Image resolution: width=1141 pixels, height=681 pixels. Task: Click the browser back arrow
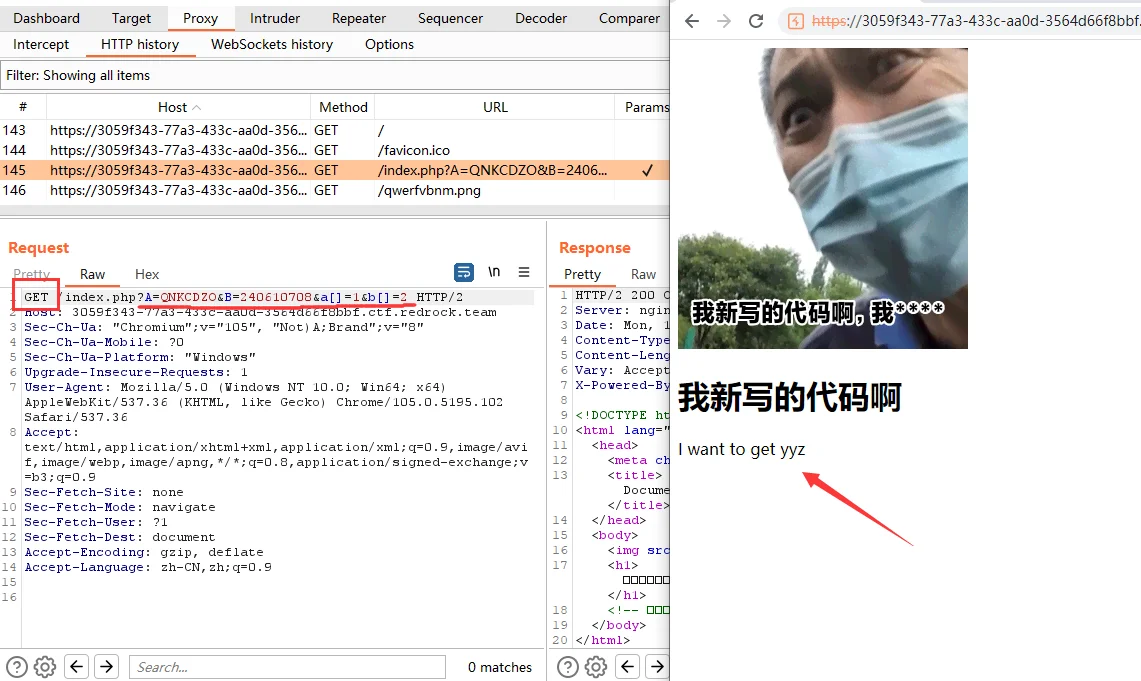(x=692, y=21)
